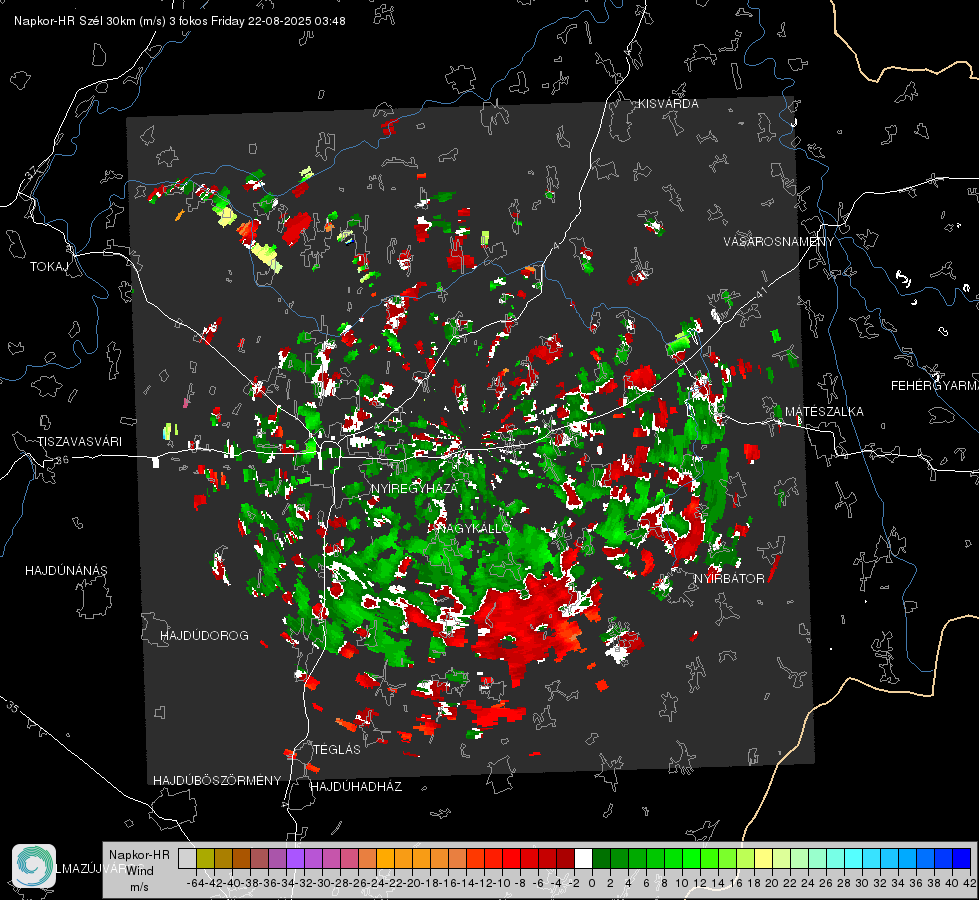Click the map title text with date 22-08-2025
This screenshot has width=979, height=900.
[x=180, y=21]
